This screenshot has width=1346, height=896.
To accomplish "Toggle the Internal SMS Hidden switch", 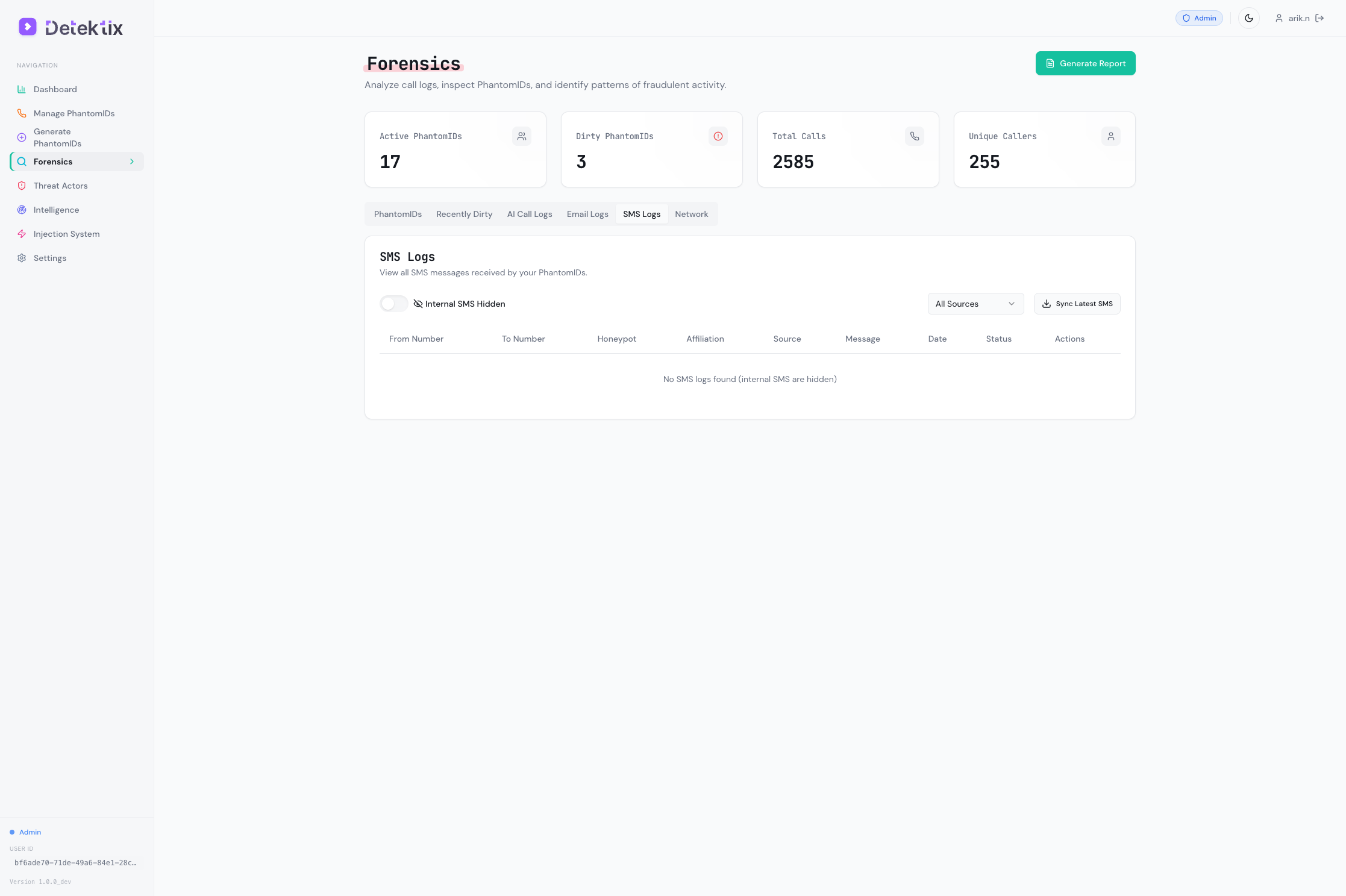I will [393, 304].
